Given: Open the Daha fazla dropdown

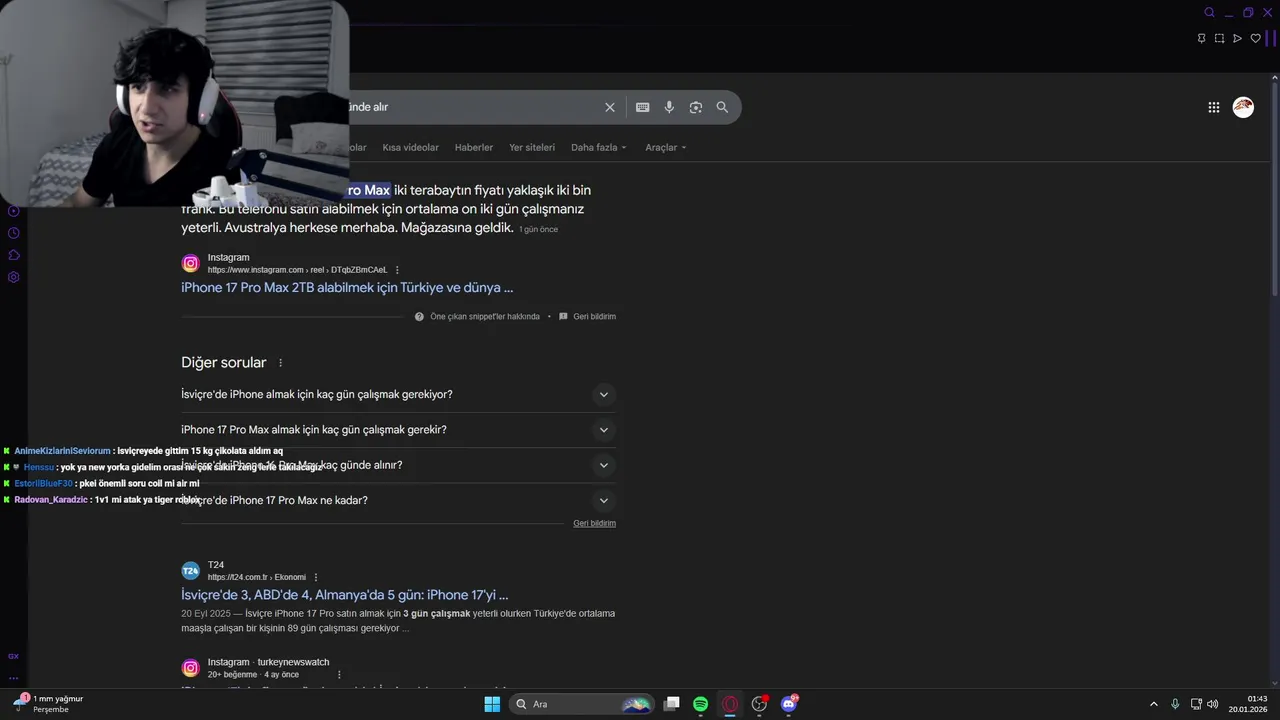Looking at the screenshot, I should pos(598,147).
